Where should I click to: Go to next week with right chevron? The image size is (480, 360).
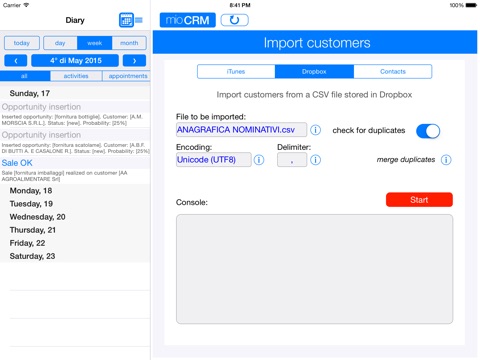[x=134, y=61]
